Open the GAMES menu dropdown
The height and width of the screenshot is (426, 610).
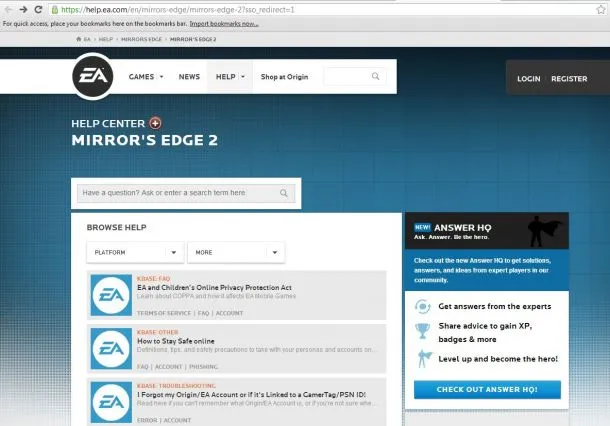click(146, 77)
